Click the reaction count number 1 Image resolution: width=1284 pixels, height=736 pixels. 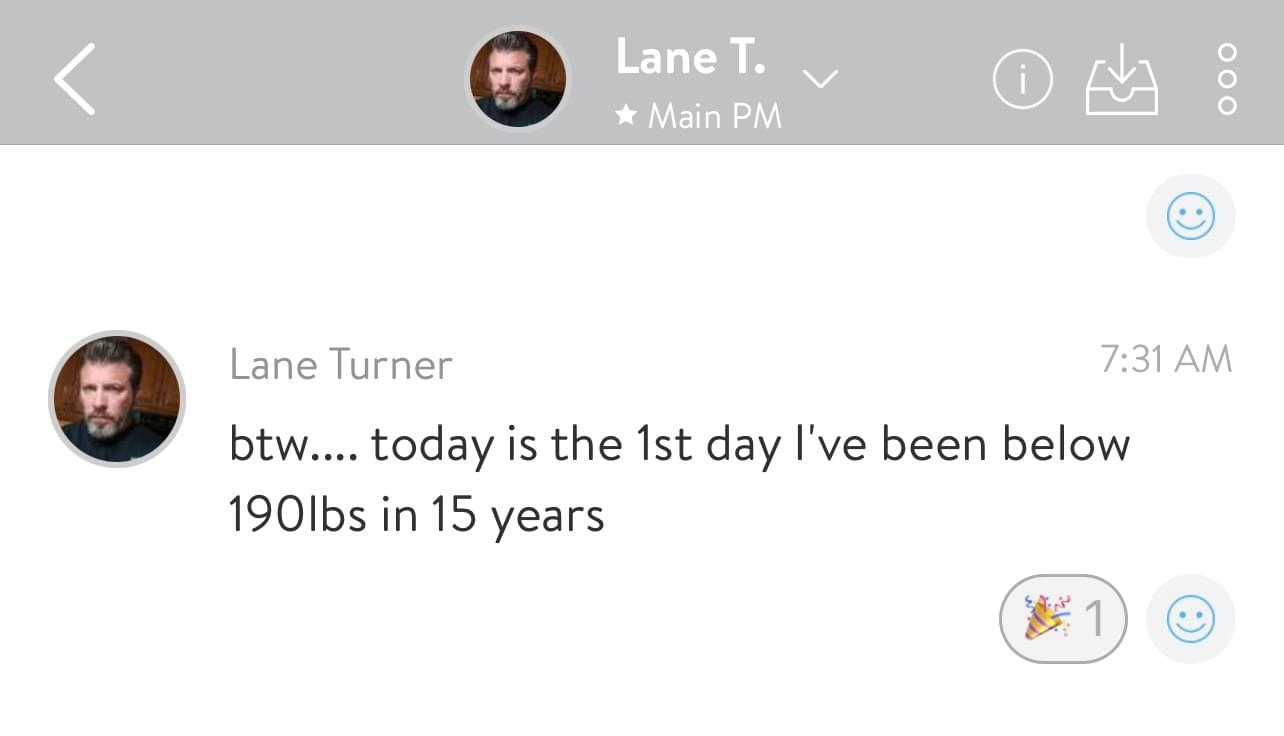[x=1095, y=620]
